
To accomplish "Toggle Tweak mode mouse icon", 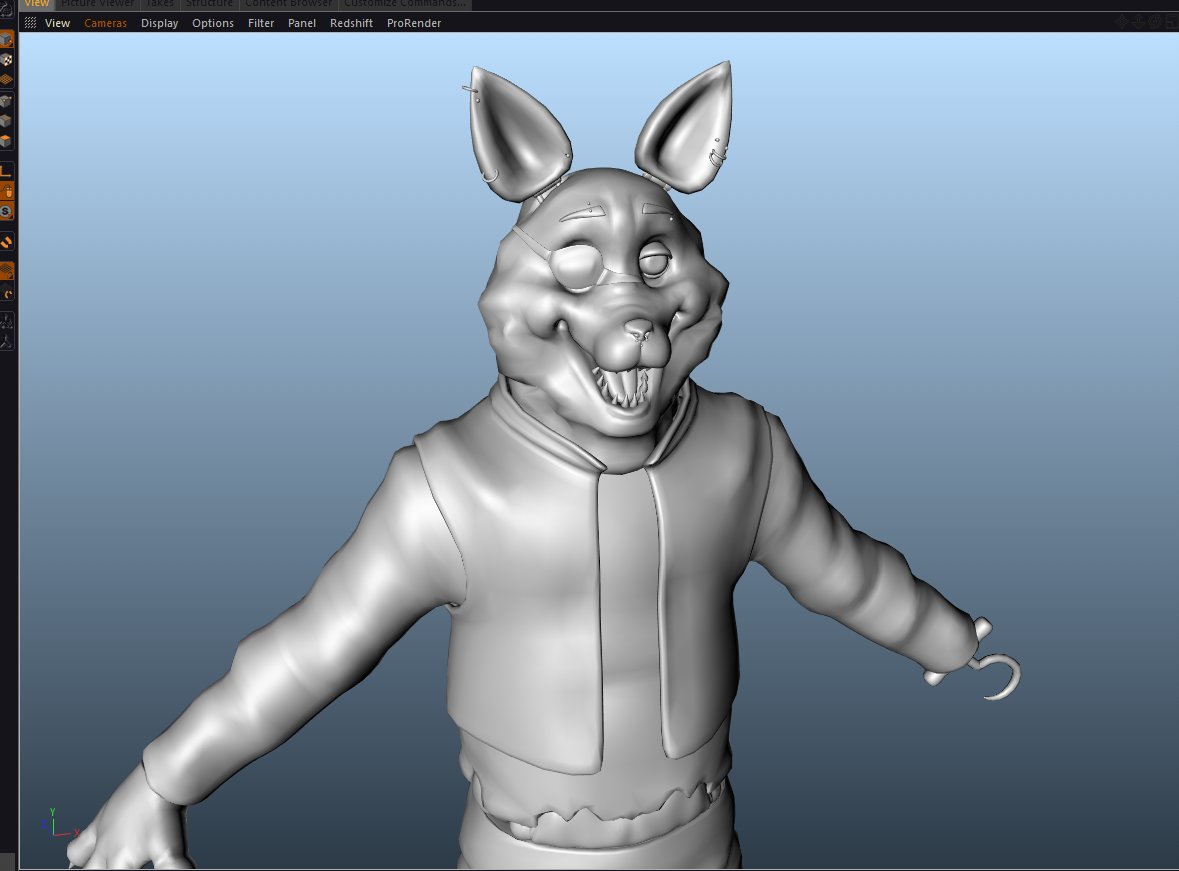I will (x=6, y=191).
